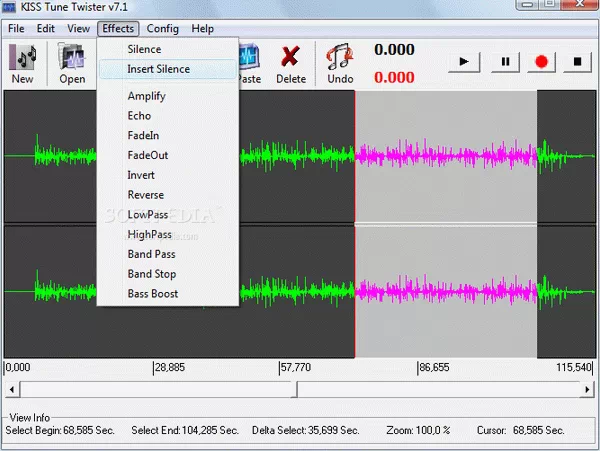Click the partially hidden Paste toolbar icon
The width and height of the screenshot is (600, 451).
[x=249, y=57]
